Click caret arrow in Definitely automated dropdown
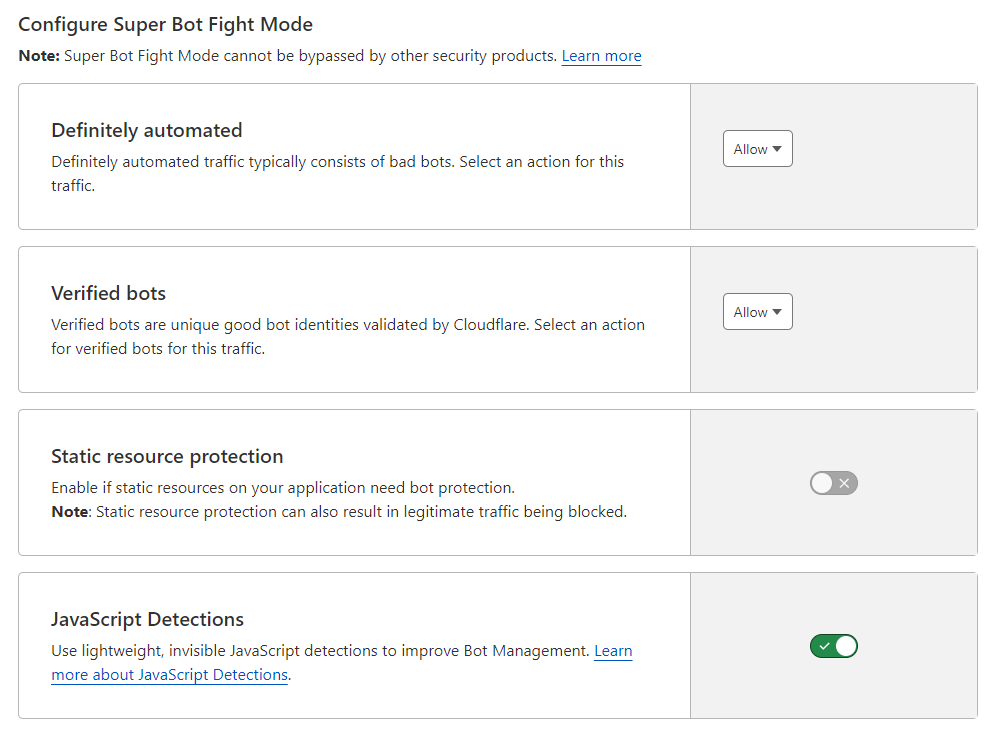Image resolution: width=1004 pixels, height=756 pixels. 778,149
